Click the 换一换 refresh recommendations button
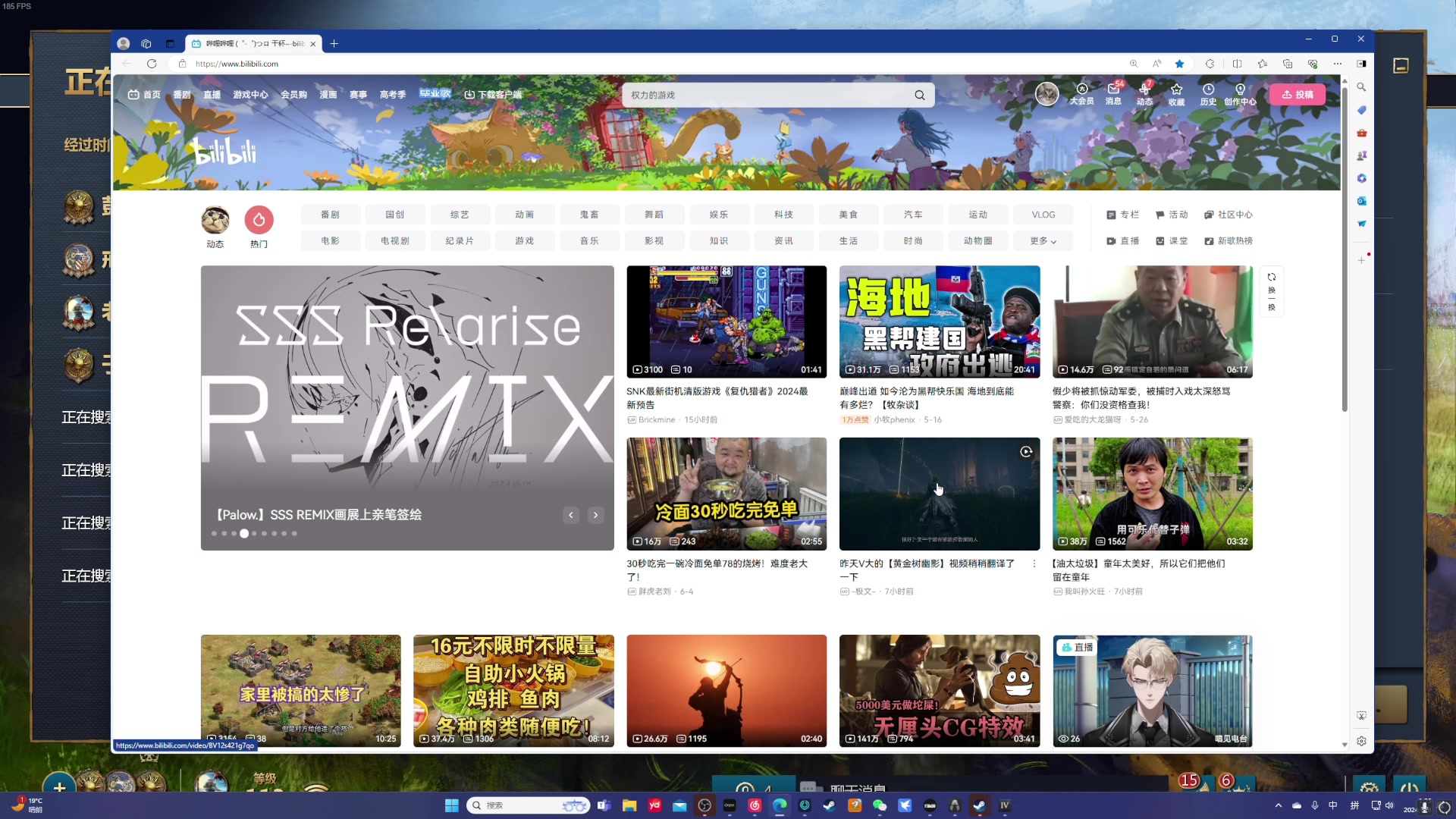This screenshot has height=819, width=1456. 1272,291
